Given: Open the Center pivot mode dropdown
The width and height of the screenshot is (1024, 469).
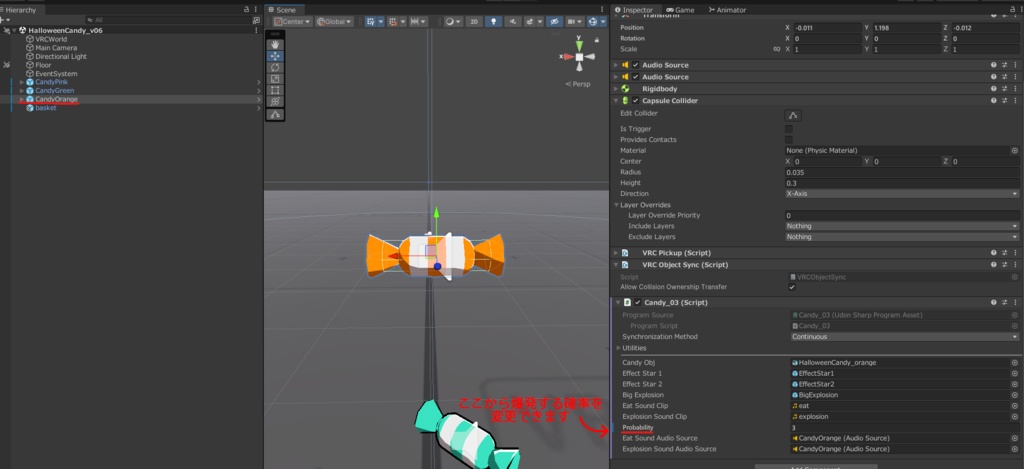Looking at the screenshot, I should (293, 22).
